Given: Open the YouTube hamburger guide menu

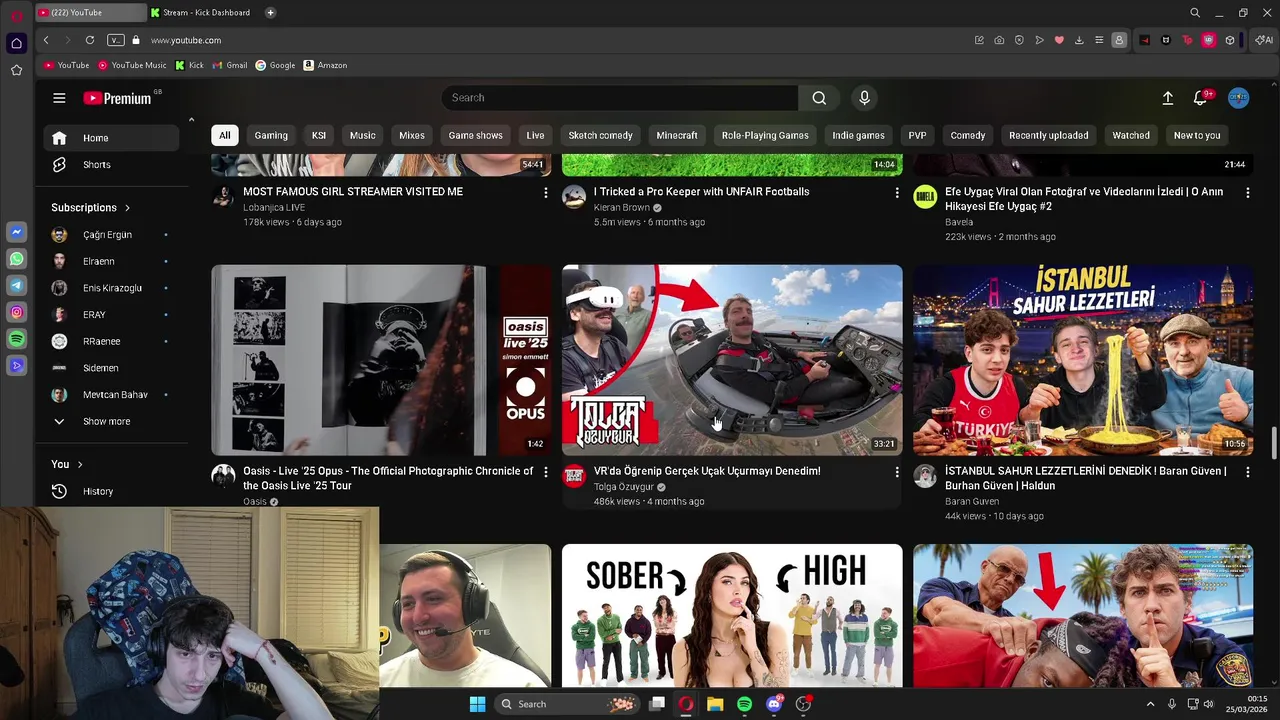Looking at the screenshot, I should pyautogui.click(x=59, y=98).
